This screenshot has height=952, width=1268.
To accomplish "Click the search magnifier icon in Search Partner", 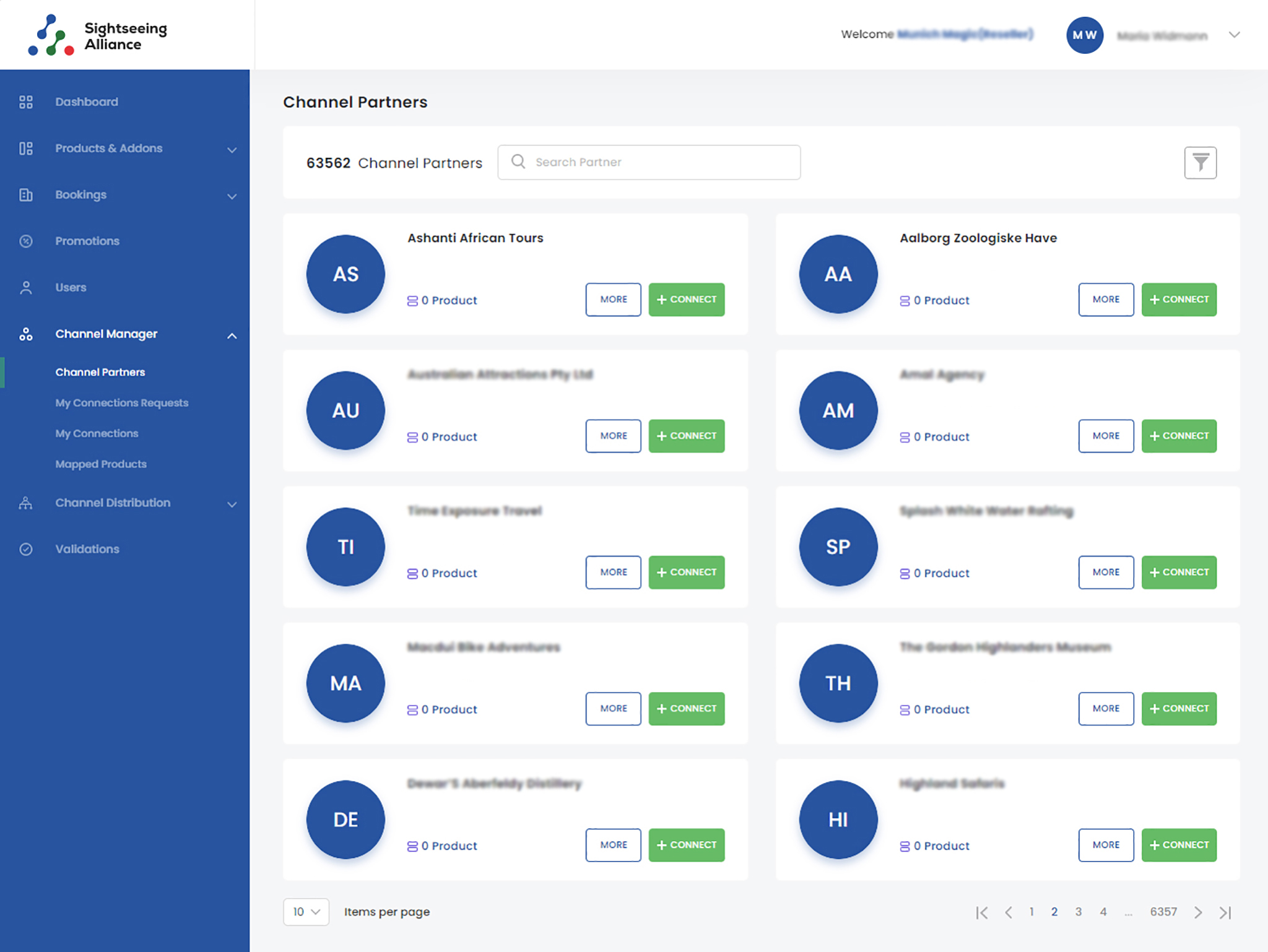I will (x=518, y=162).
